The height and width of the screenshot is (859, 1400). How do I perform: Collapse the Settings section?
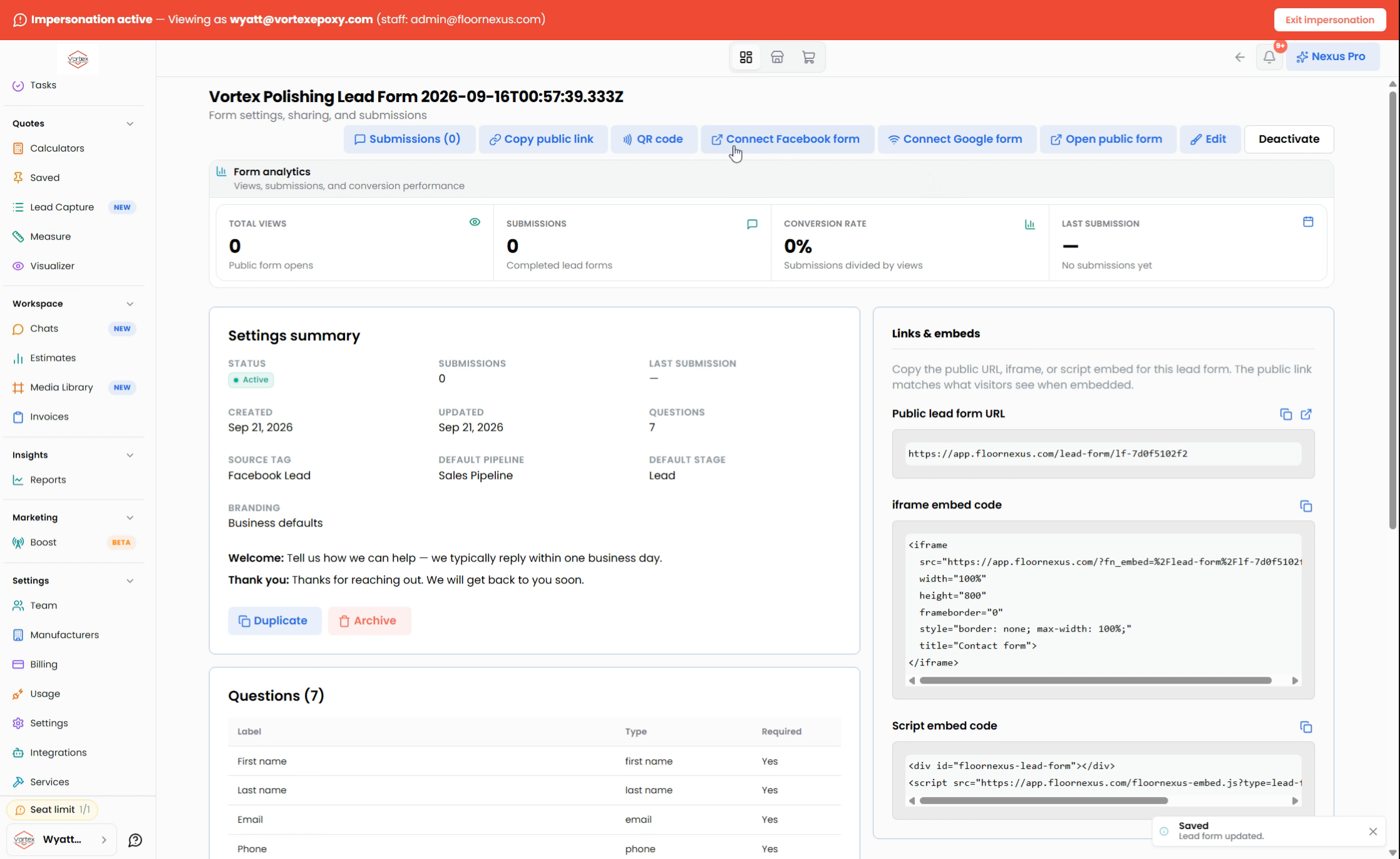130,581
